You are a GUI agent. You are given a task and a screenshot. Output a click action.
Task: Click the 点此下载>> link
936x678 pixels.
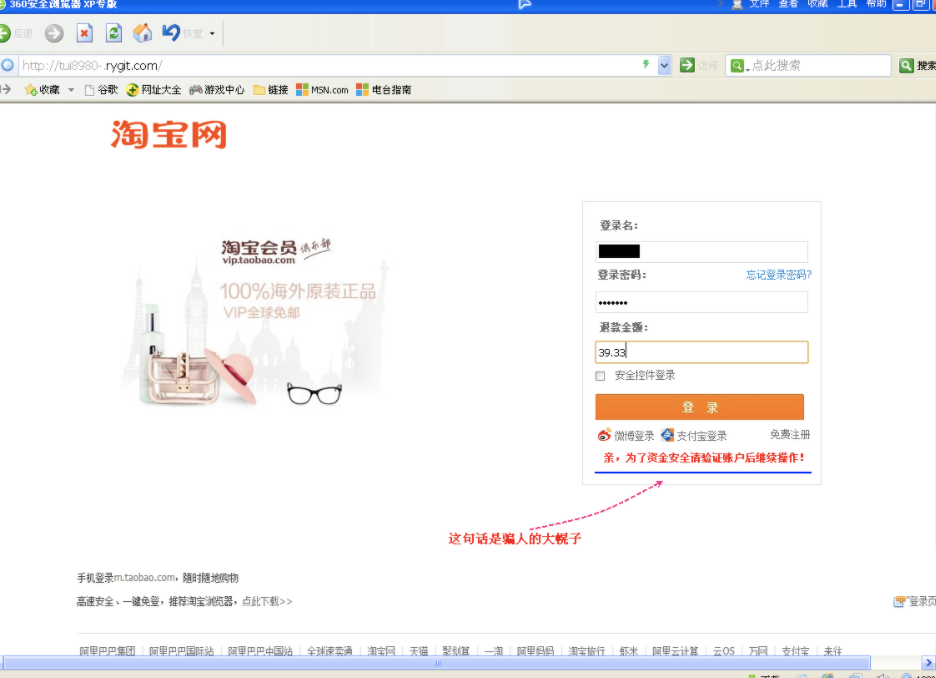click(x=267, y=602)
